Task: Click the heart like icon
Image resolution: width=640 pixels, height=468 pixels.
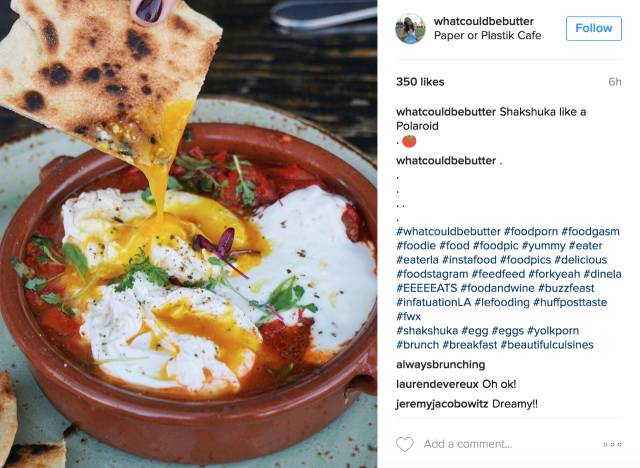Action: tap(404, 444)
